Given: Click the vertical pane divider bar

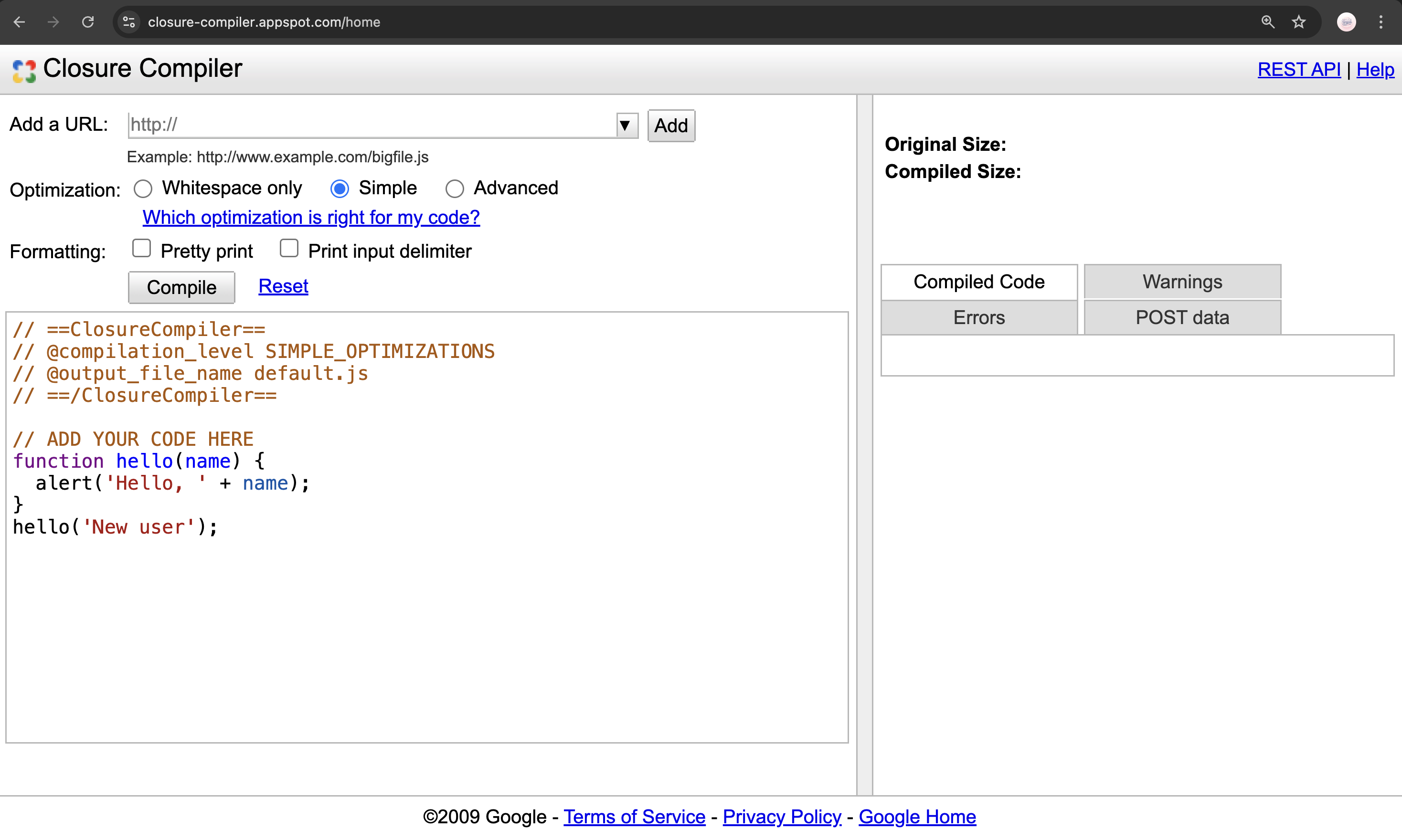Looking at the screenshot, I should pos(865,444).
